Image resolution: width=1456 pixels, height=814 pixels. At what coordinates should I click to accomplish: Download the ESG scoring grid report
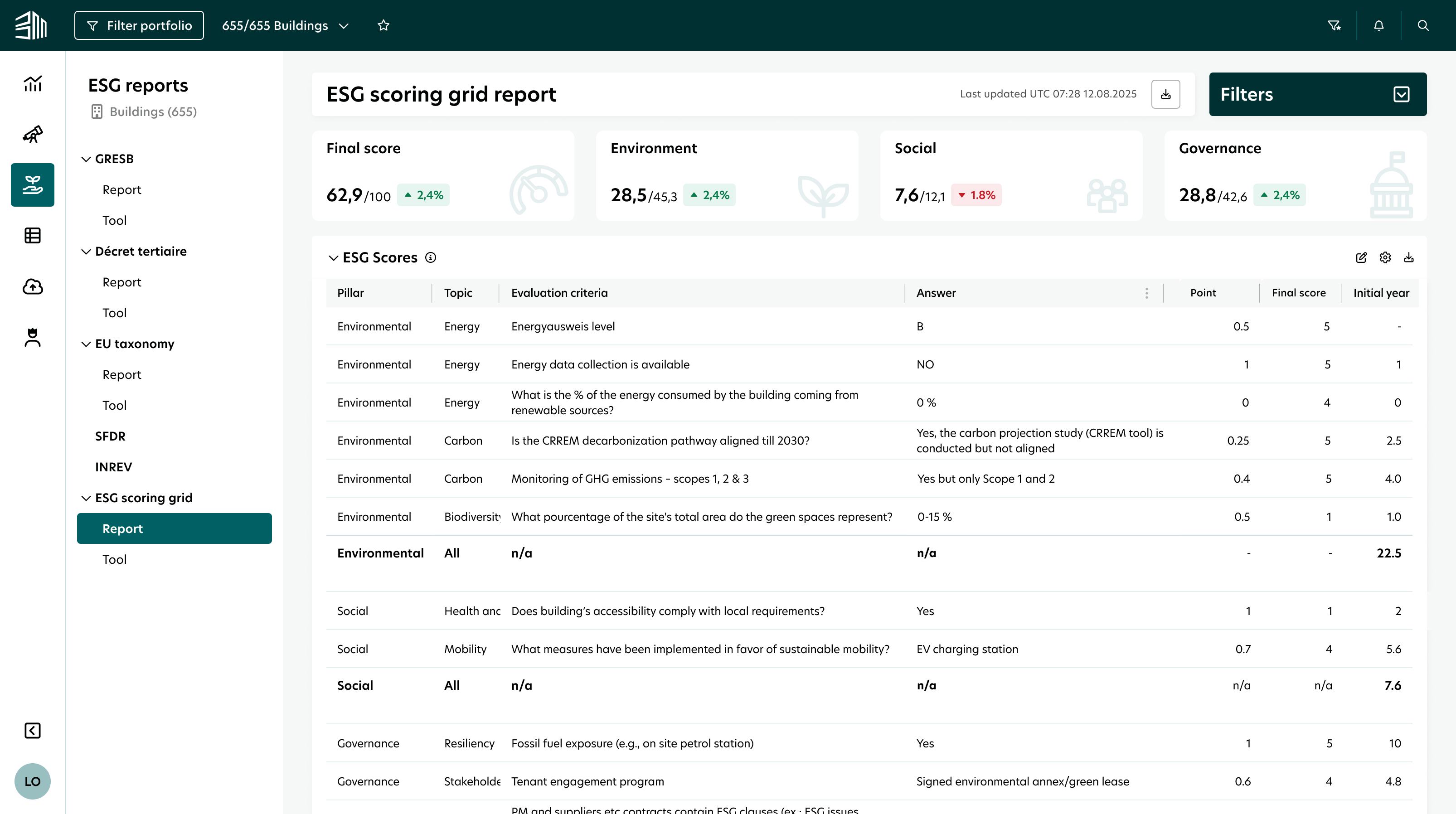point(1165,94)
